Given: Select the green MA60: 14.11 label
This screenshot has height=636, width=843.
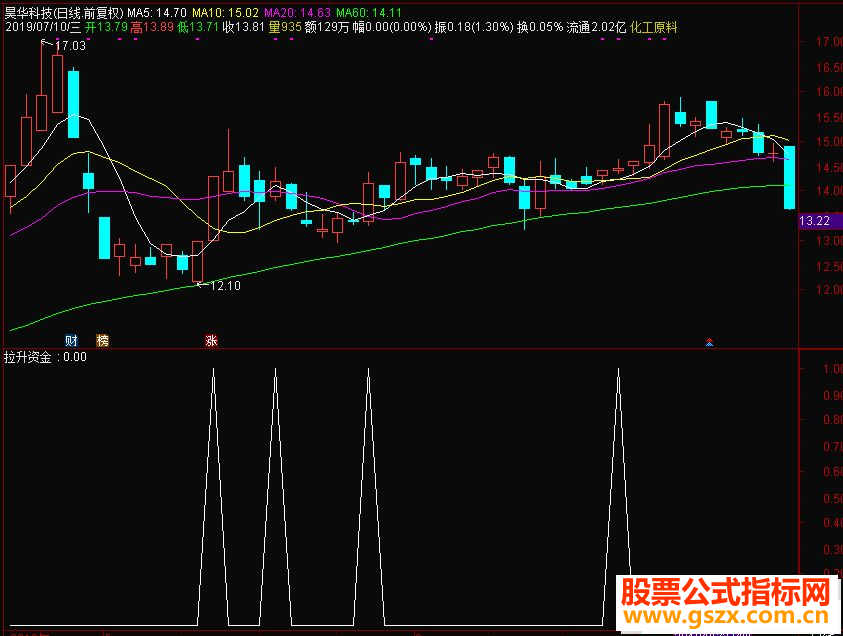Looking at the screenshot, I should [x=369, y=13].
